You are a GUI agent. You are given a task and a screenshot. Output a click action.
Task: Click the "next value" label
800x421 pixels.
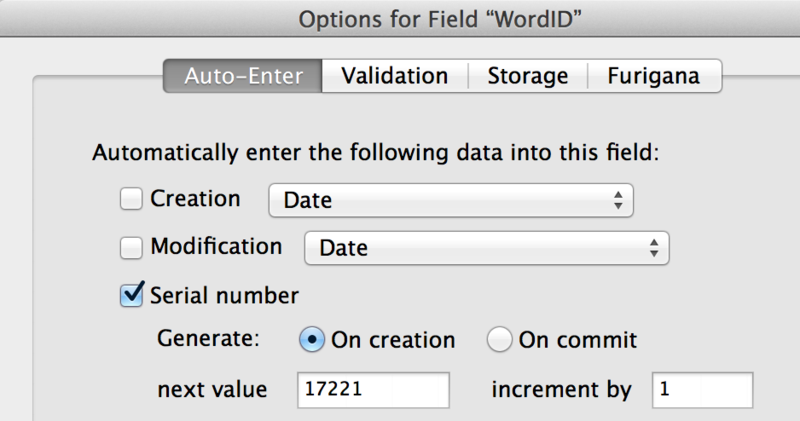pos(212,390)
